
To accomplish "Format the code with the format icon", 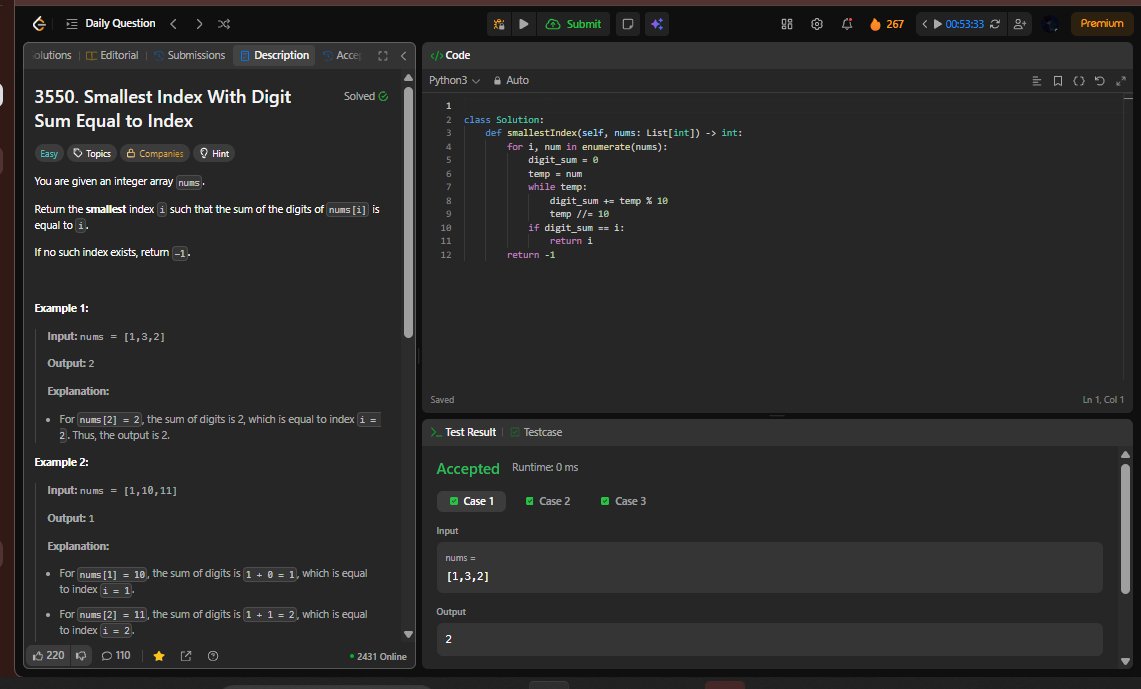I will (1037, 81).
